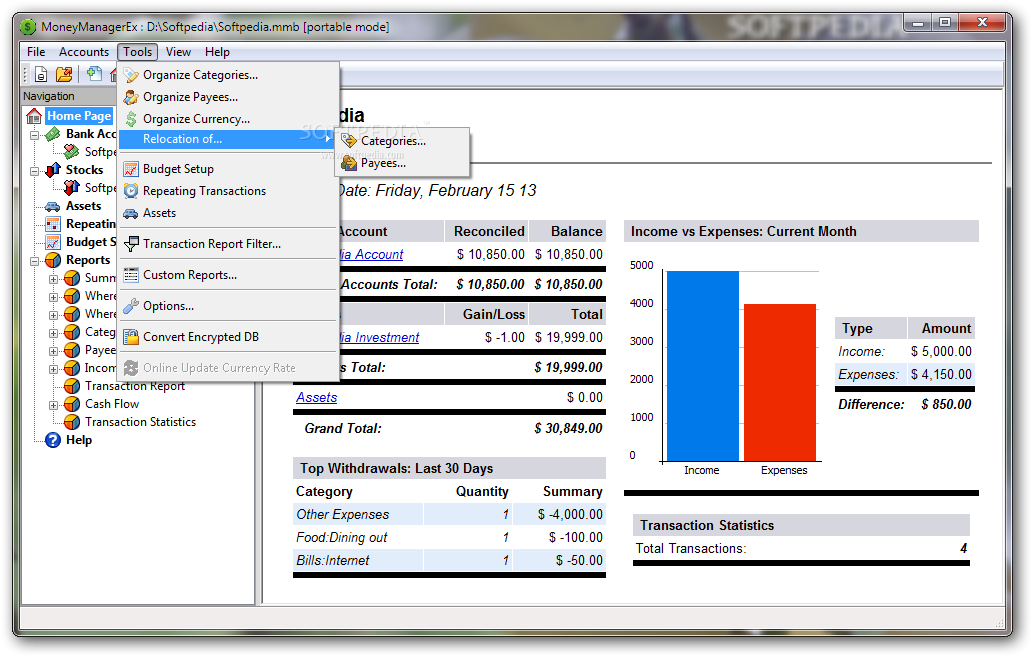Click the car icon beside Assets in Tools menu
Image resolution: width=1033 pixels, height=657 pixels.
pos(131,214)
